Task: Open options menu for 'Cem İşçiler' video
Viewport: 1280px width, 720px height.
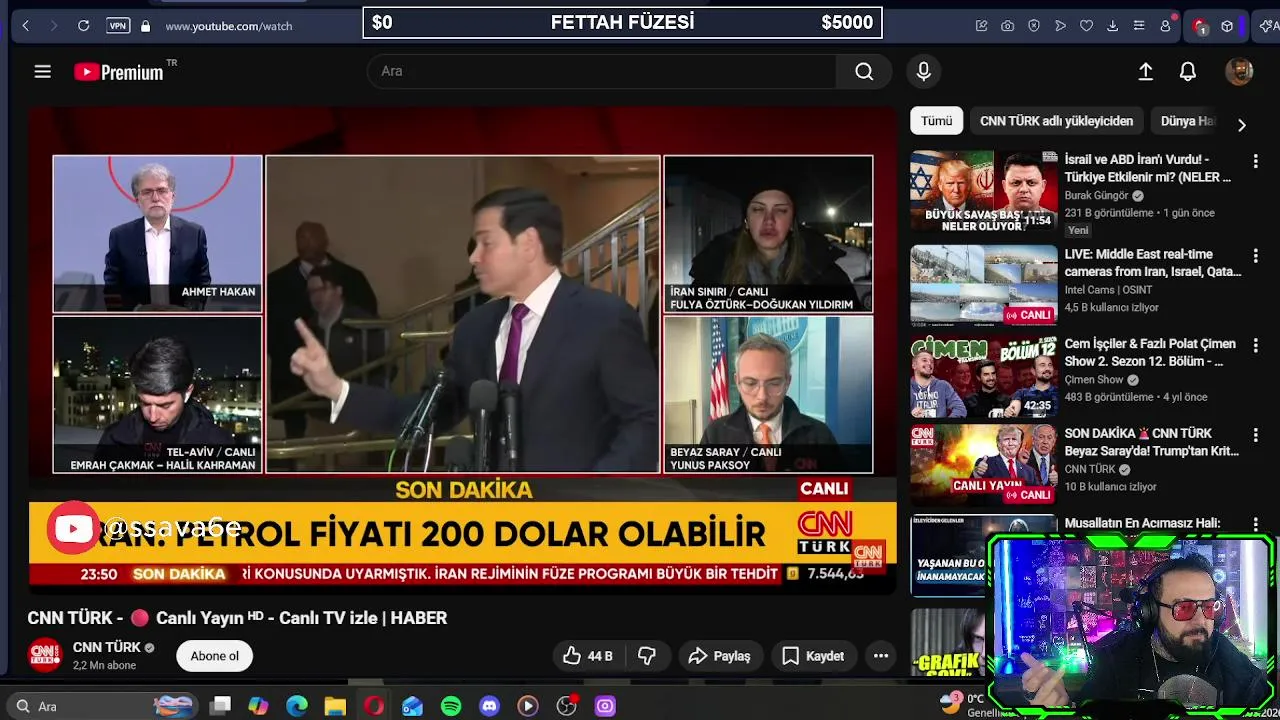Action: (x=1256, y=345)
